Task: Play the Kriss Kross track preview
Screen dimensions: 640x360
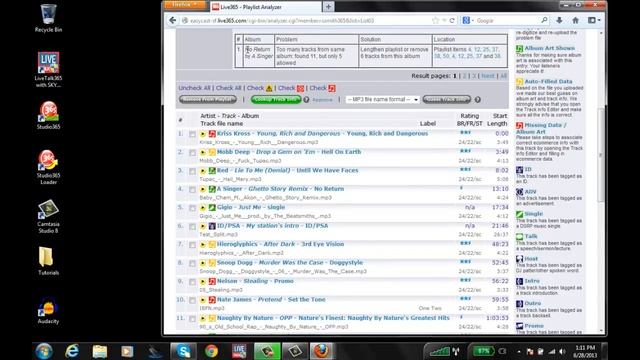Action: [203, 134]
